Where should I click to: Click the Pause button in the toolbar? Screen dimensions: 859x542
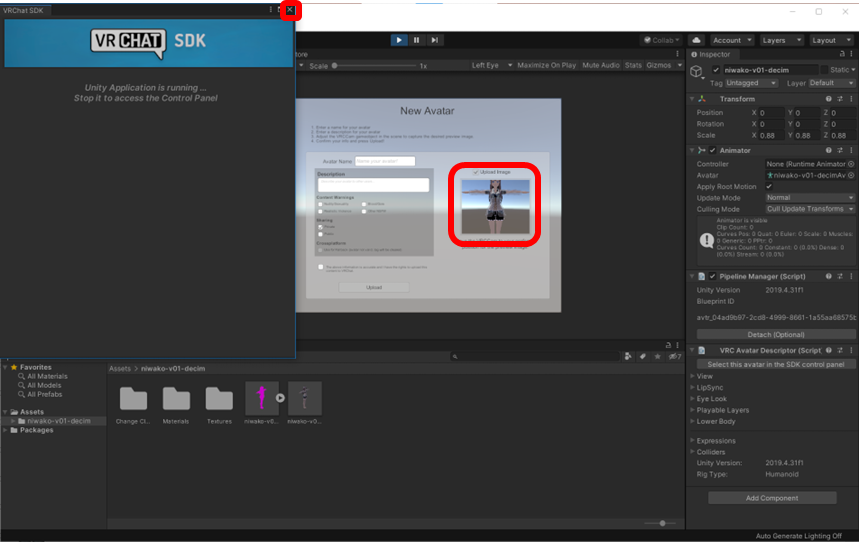click(417, 40)
